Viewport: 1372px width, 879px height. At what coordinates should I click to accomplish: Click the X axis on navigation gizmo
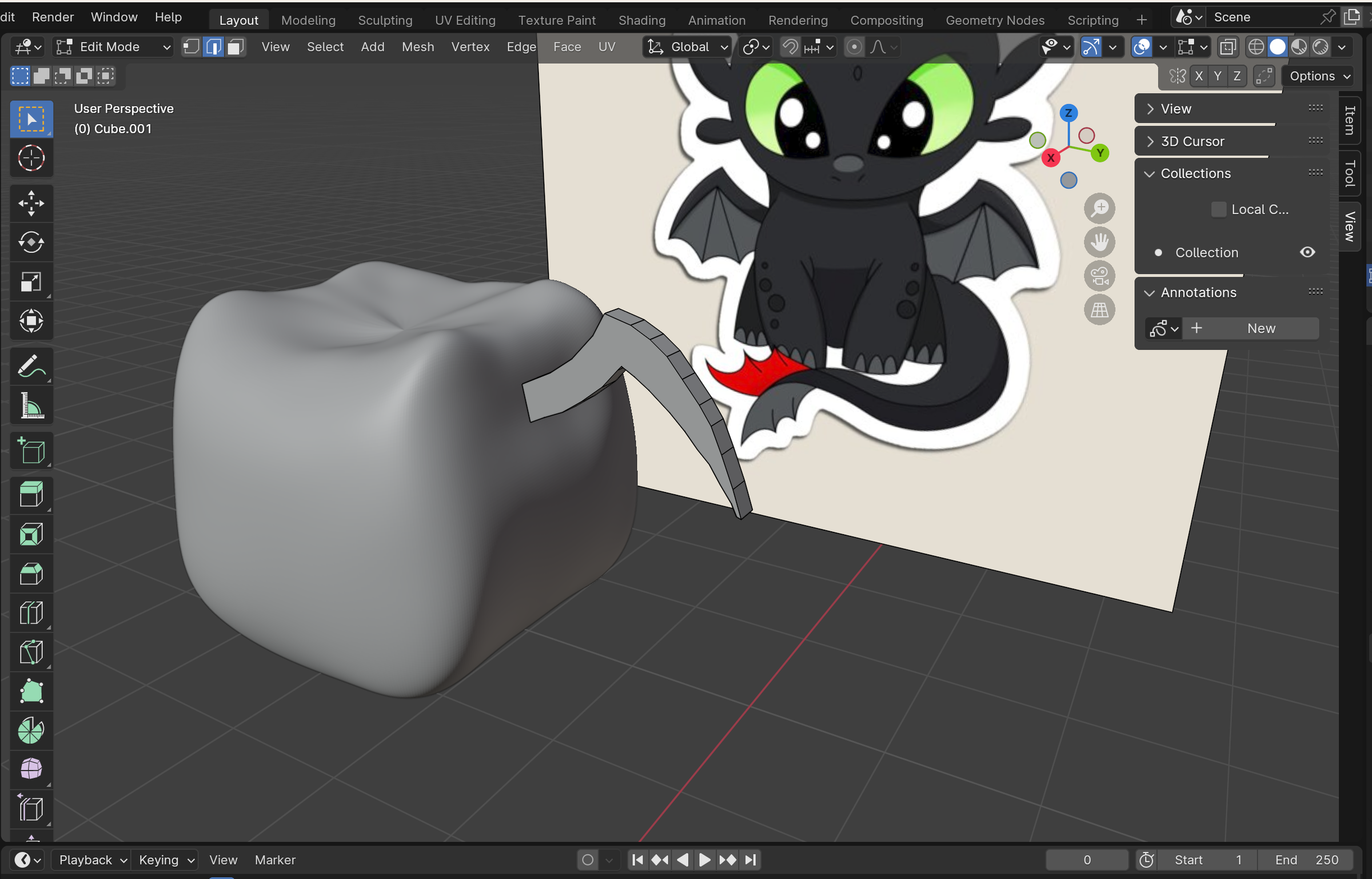1051,158
